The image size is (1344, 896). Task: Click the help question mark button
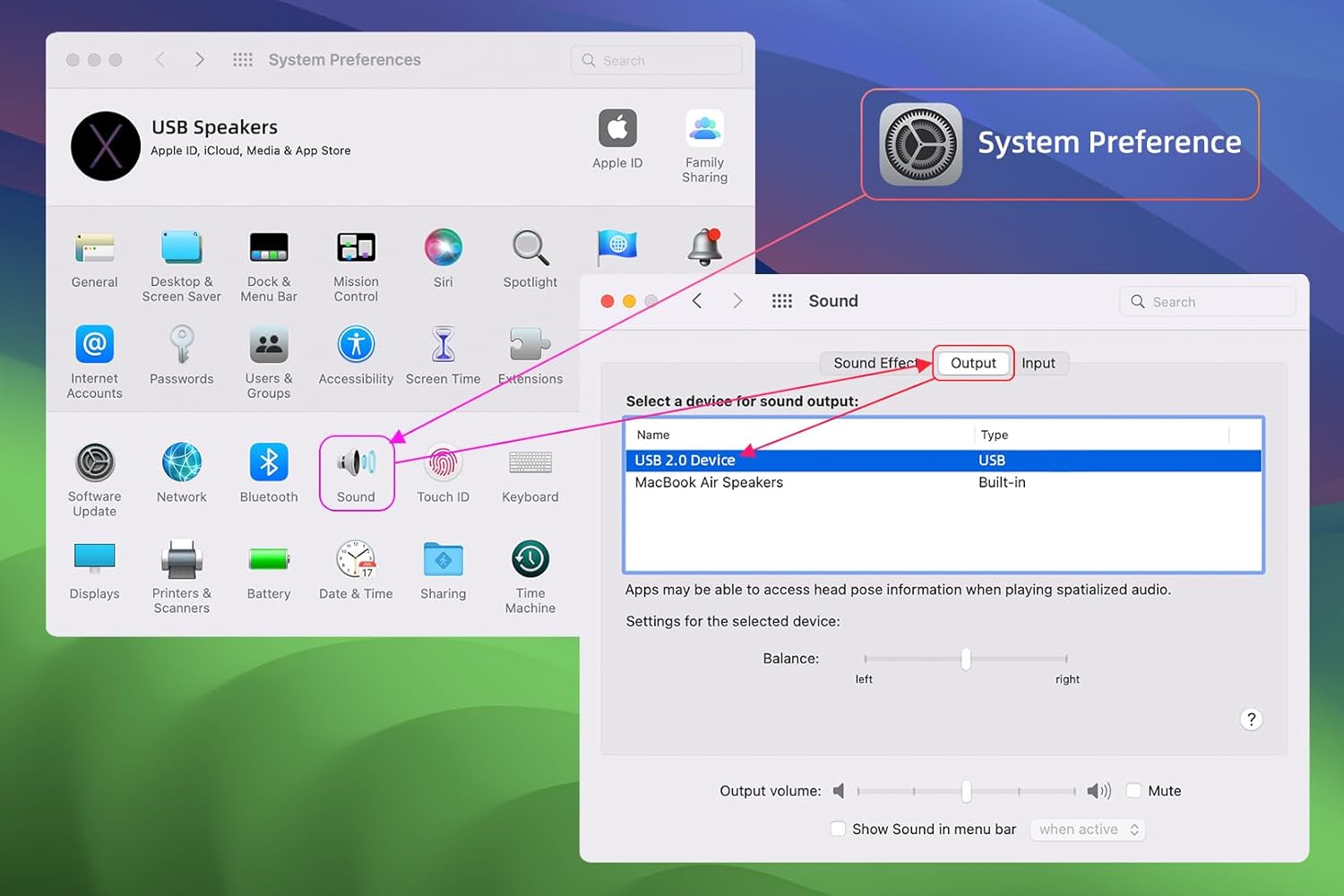(x=1251, y=719)
